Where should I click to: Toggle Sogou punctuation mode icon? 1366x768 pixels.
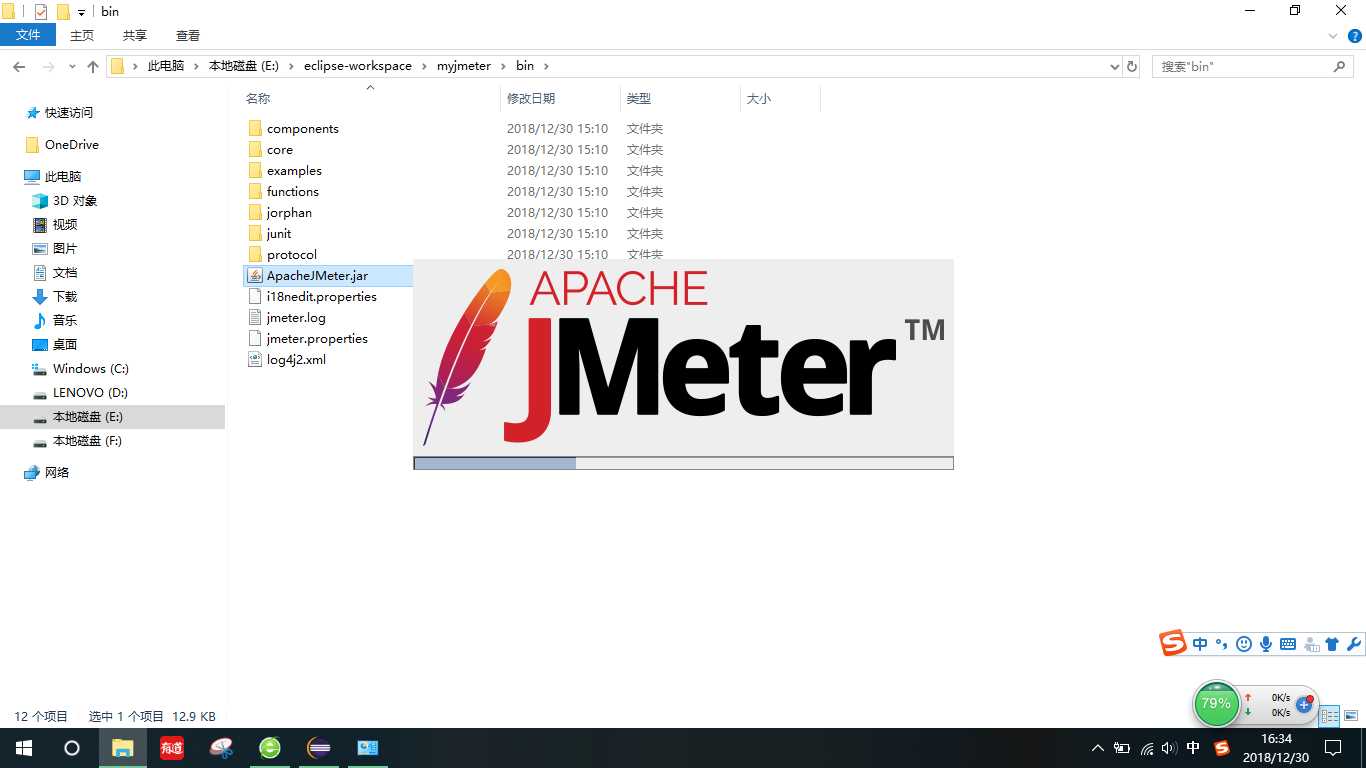(1221, 644)
